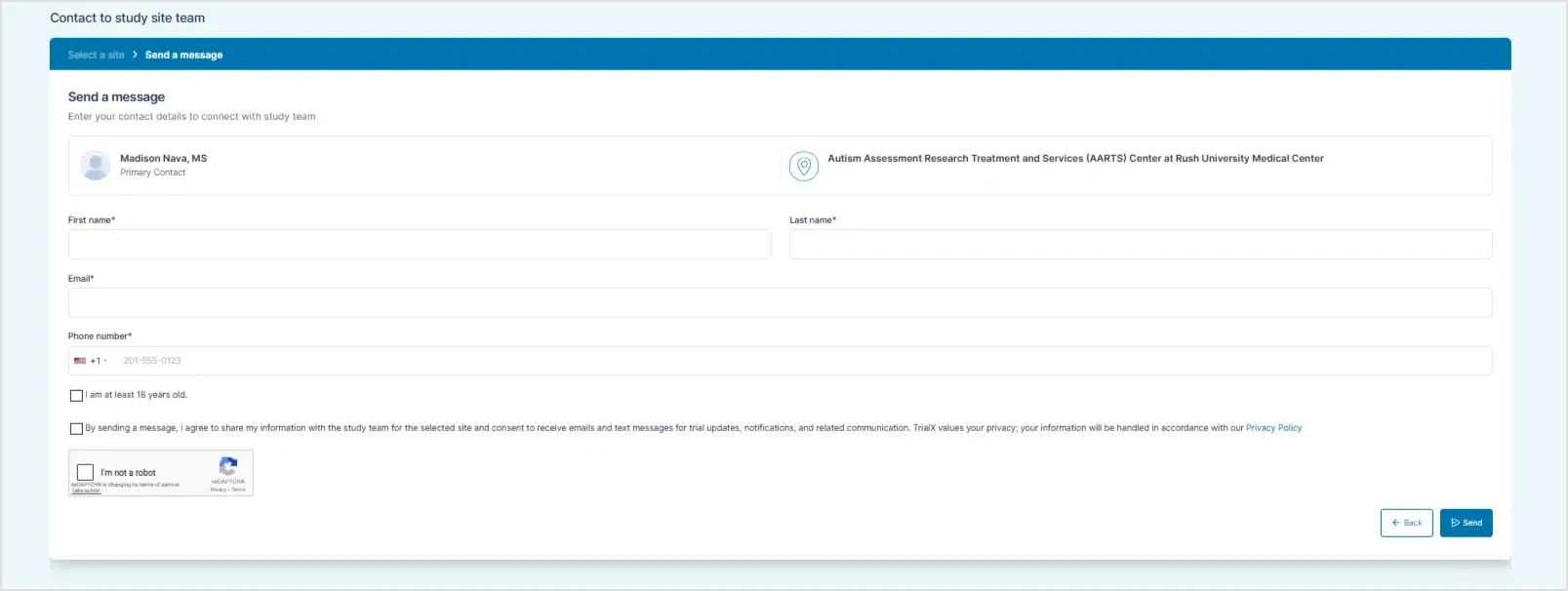
Task: Click the phone number entry field
Action: (x=800, y=361)
